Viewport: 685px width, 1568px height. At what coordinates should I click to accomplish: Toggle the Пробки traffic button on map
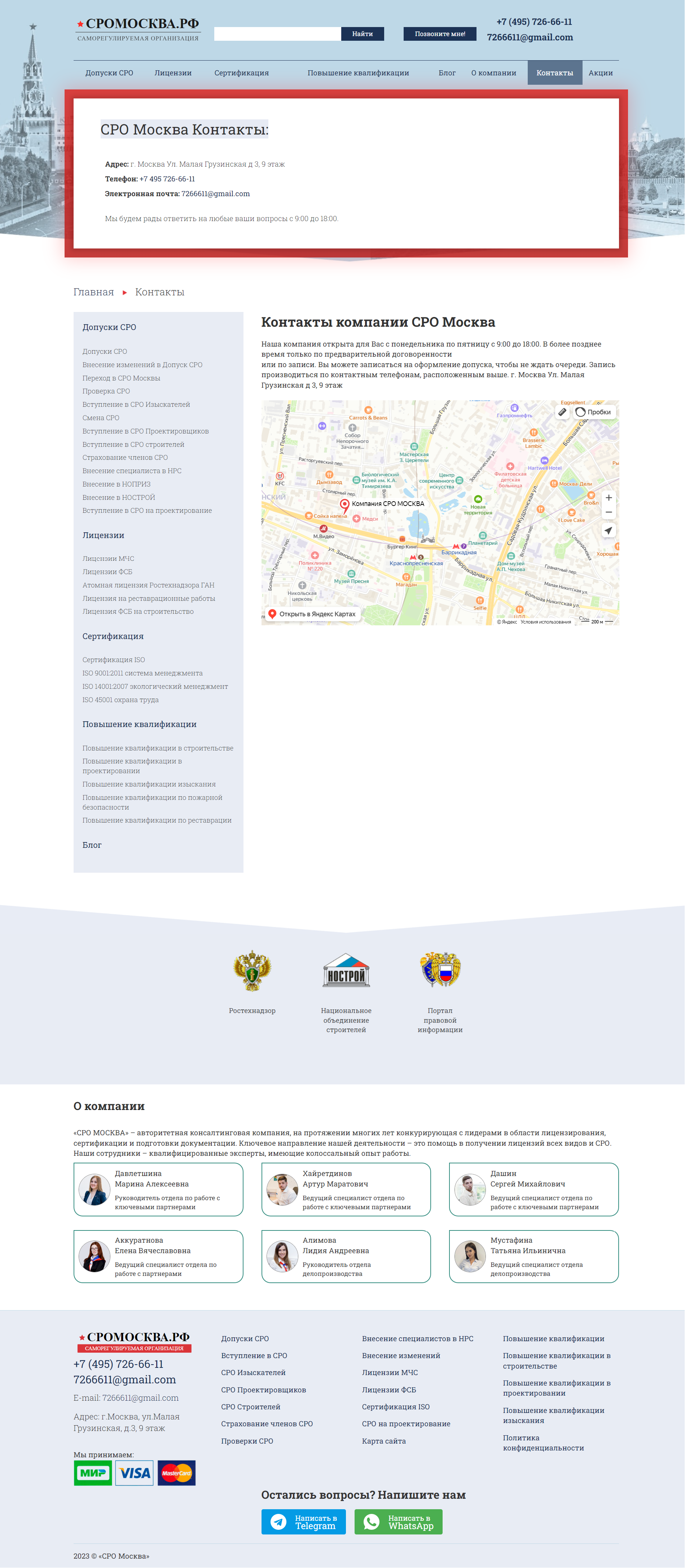click(x=594, y=412)
